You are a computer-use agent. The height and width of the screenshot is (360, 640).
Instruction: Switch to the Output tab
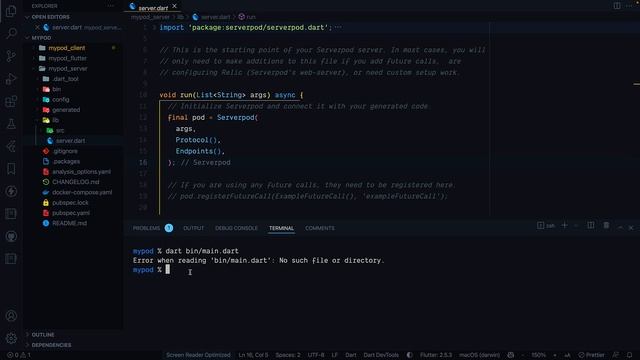[x=193, y=228]
